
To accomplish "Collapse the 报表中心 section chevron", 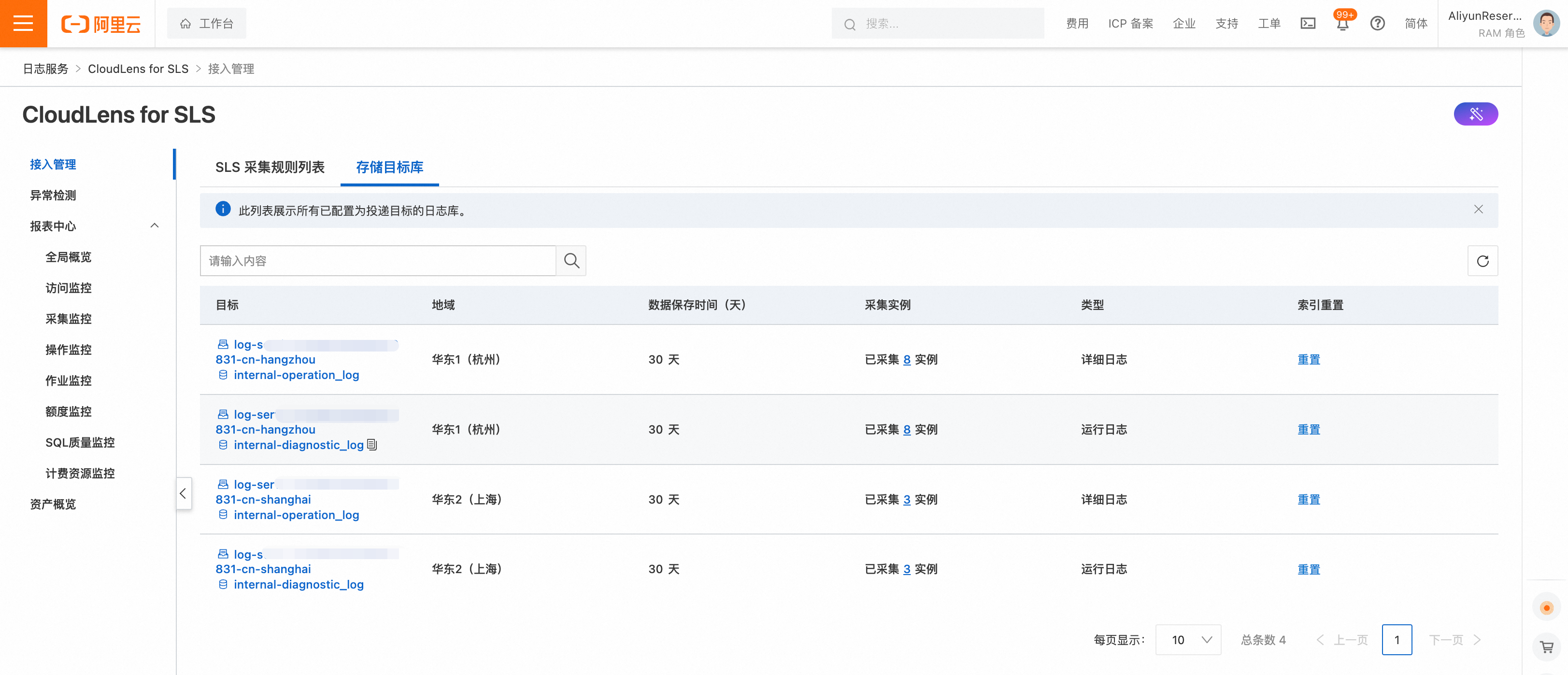I will coord(155,226).
